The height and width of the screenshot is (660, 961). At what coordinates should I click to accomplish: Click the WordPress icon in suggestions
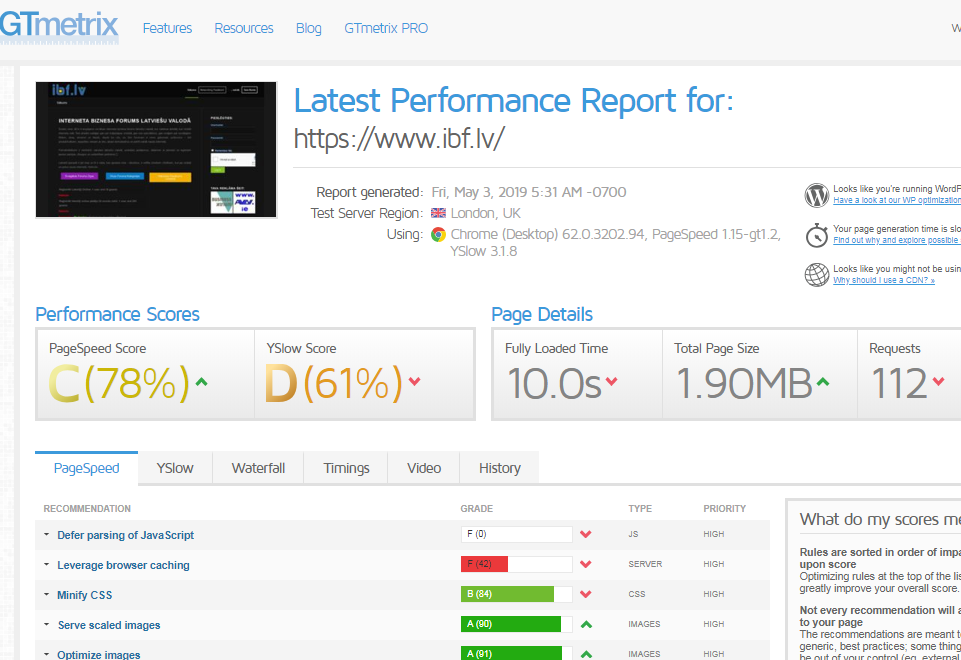point(817,194)
